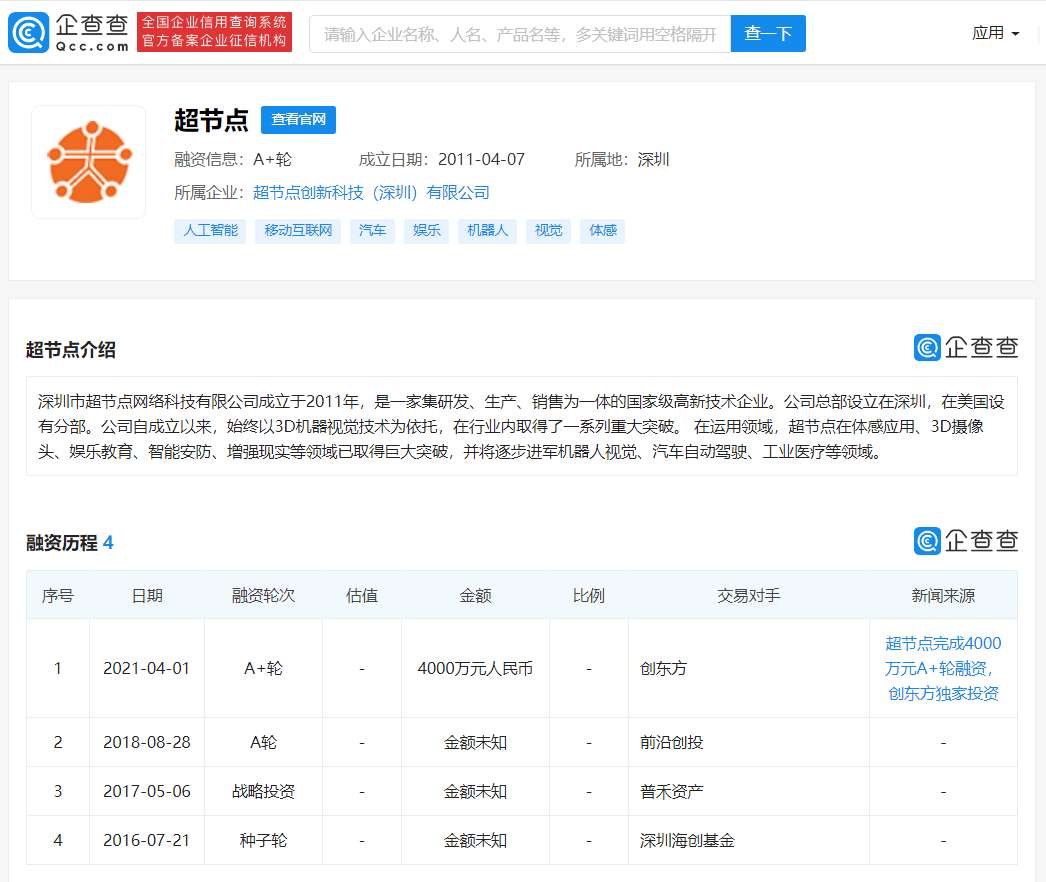Click the date cell 2018-08-28
Screen dimensions: 1046x882
pos(147,742)
